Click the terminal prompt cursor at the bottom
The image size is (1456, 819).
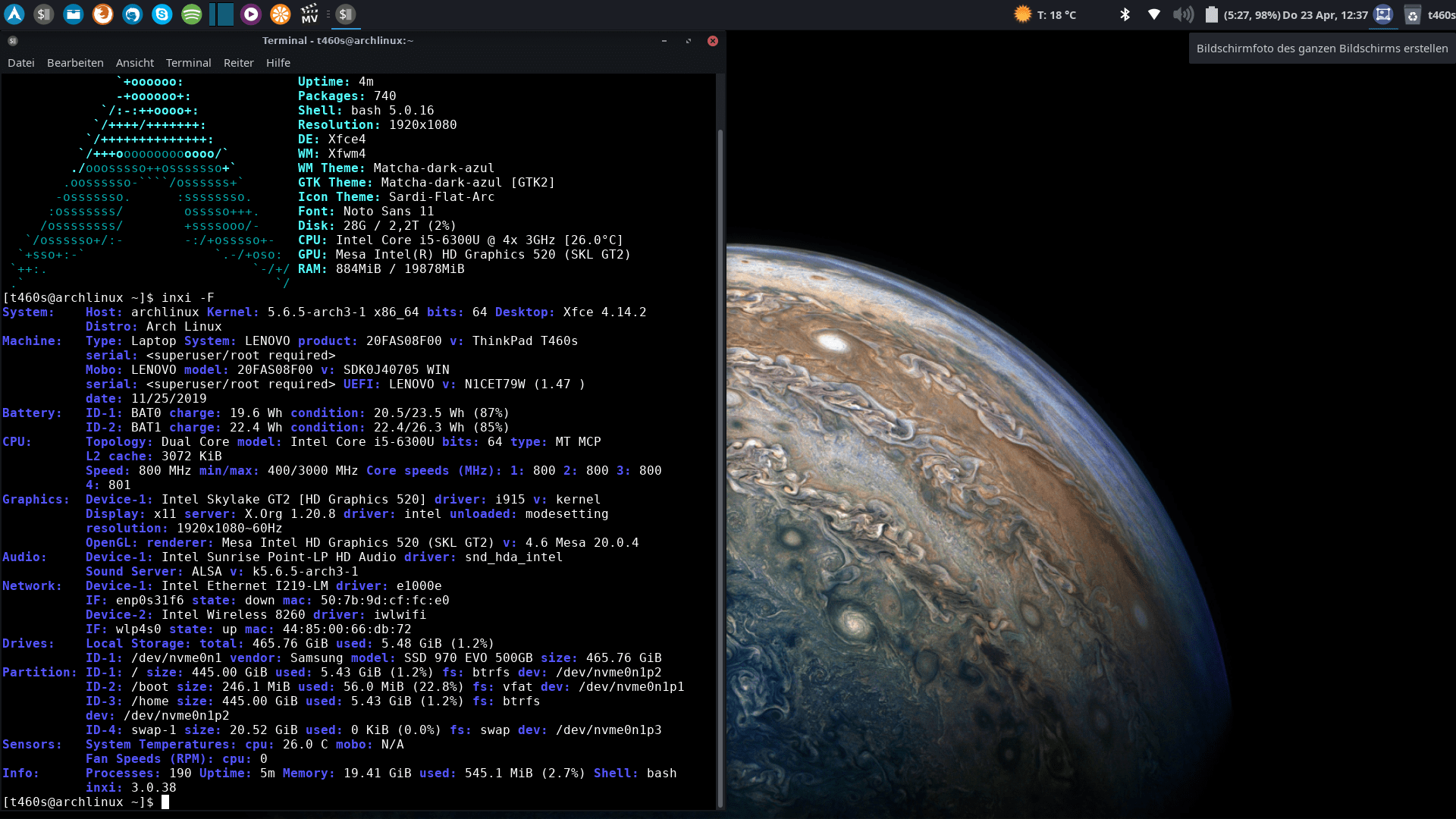coord(165,802)
